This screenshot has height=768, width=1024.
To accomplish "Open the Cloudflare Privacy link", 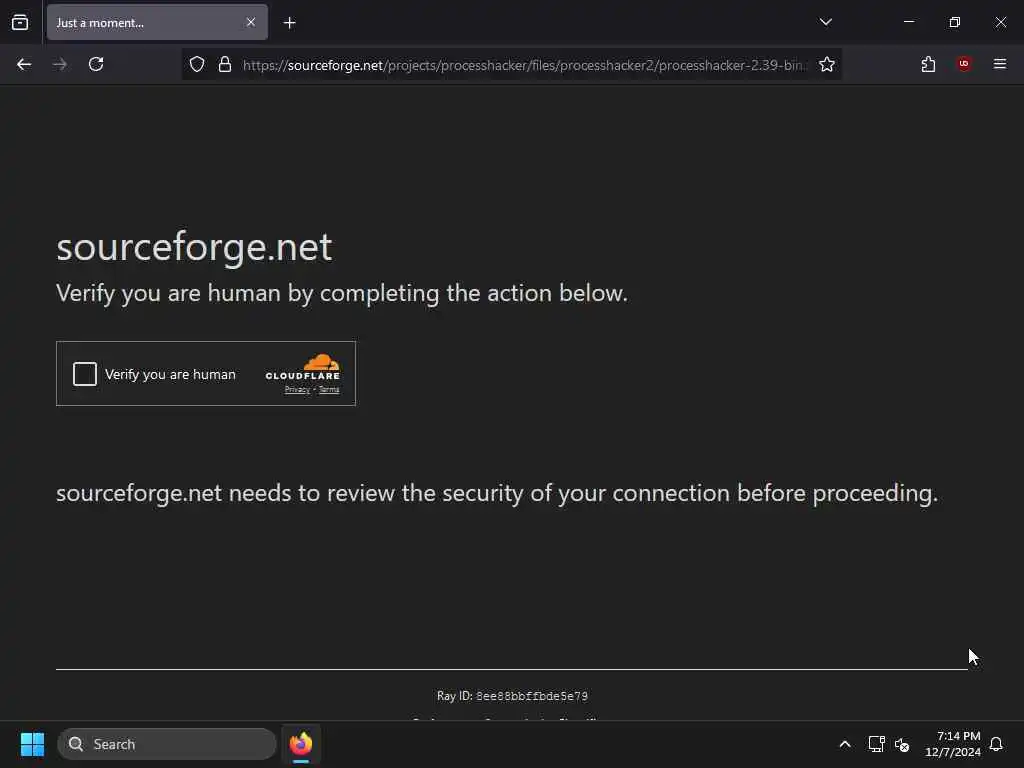I will click(x=297, y=390).
